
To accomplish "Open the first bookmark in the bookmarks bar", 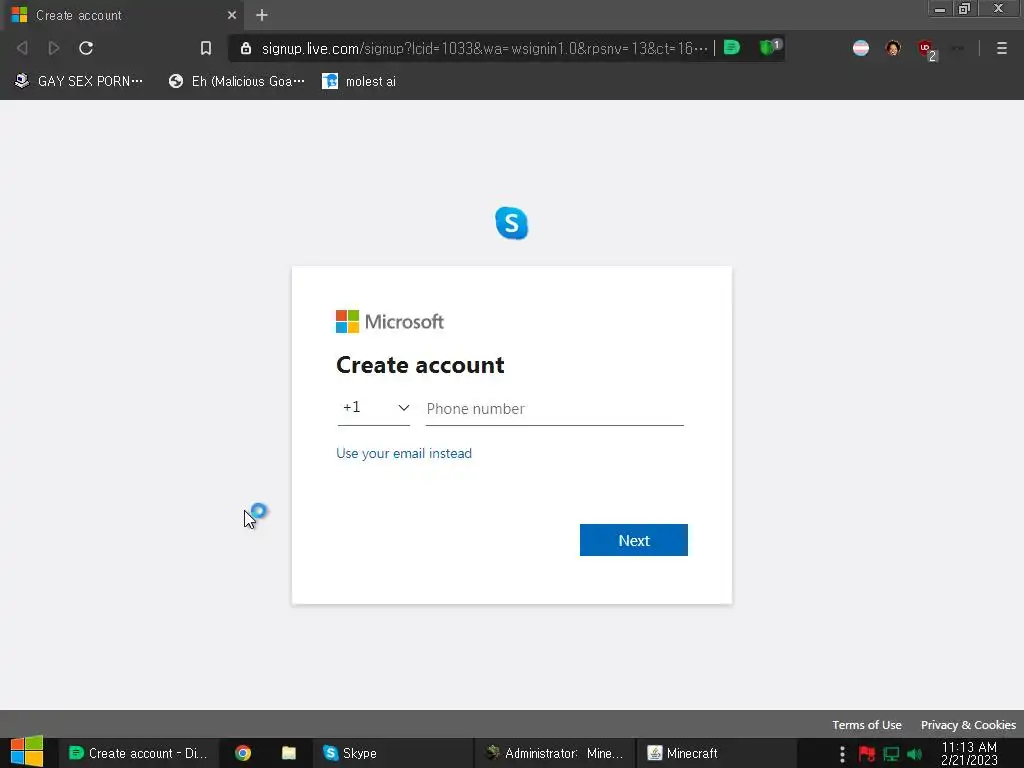I will point(79,82).
